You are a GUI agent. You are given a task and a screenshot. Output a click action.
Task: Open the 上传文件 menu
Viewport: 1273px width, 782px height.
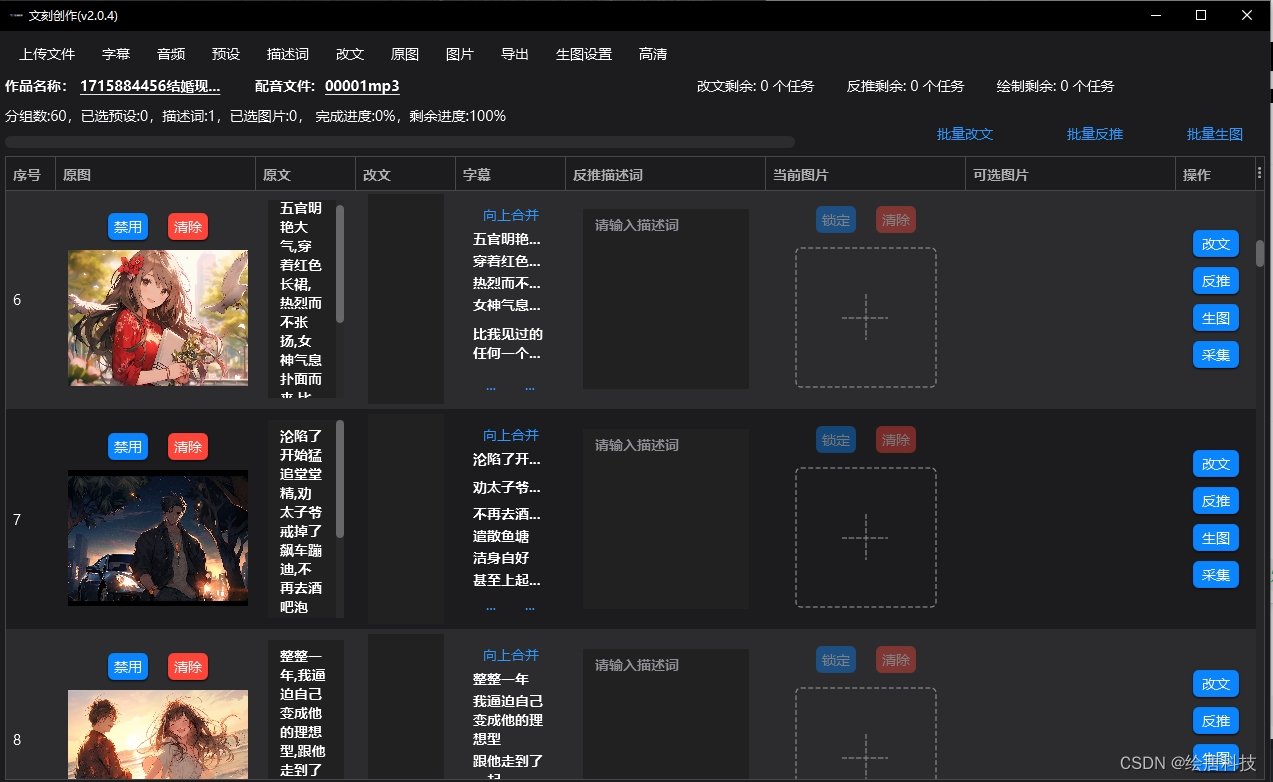click(47, 54)
